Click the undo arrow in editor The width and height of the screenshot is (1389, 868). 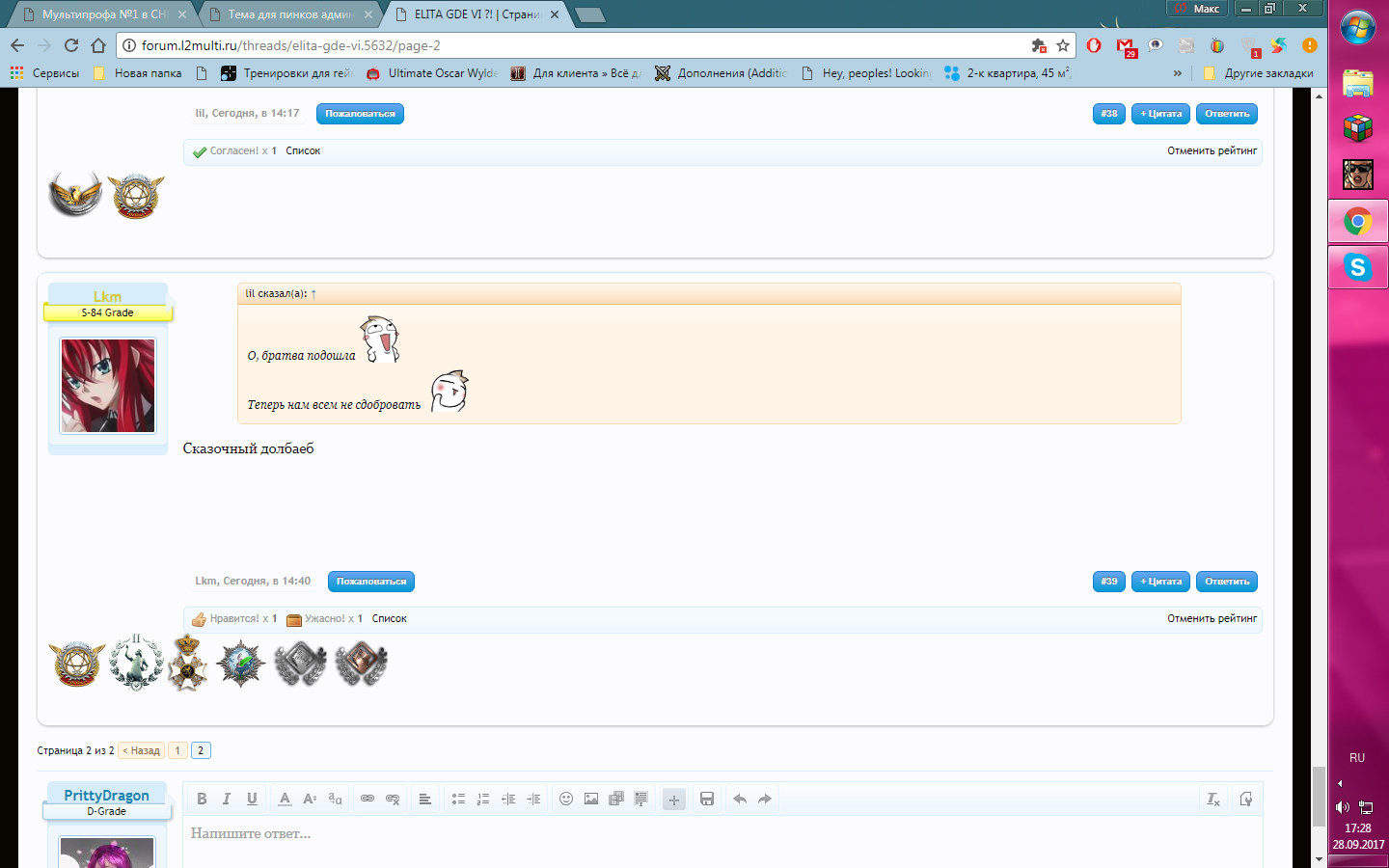pyautogui.click(x=740, y=799)
